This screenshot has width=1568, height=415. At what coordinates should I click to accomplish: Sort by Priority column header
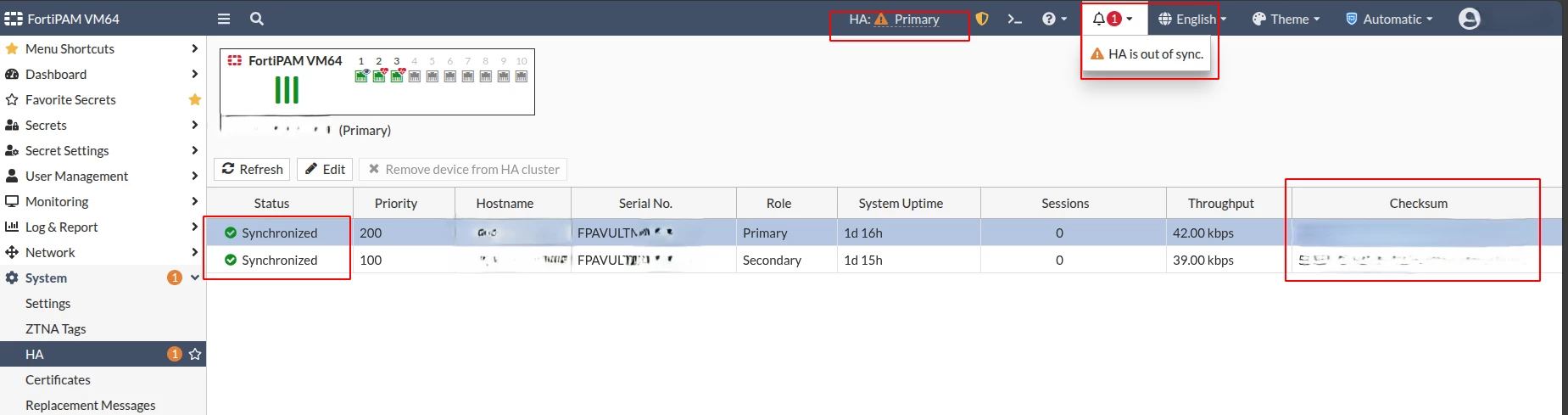coord(396,203)
